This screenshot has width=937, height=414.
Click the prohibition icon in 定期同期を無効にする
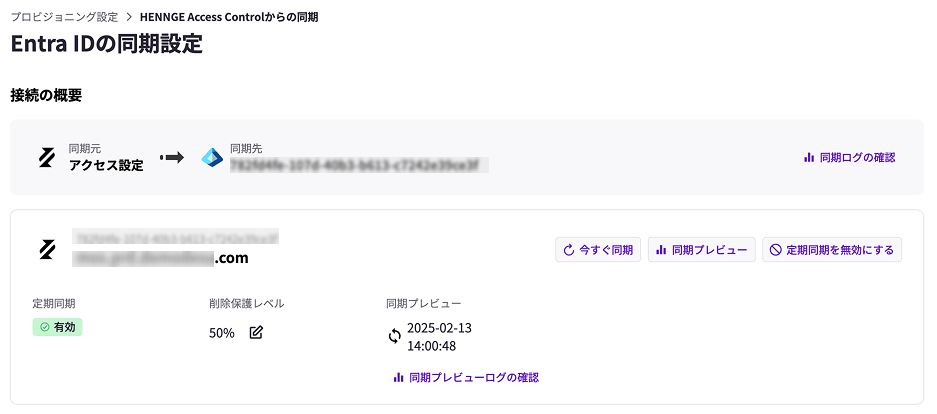(x=776, y=250)
